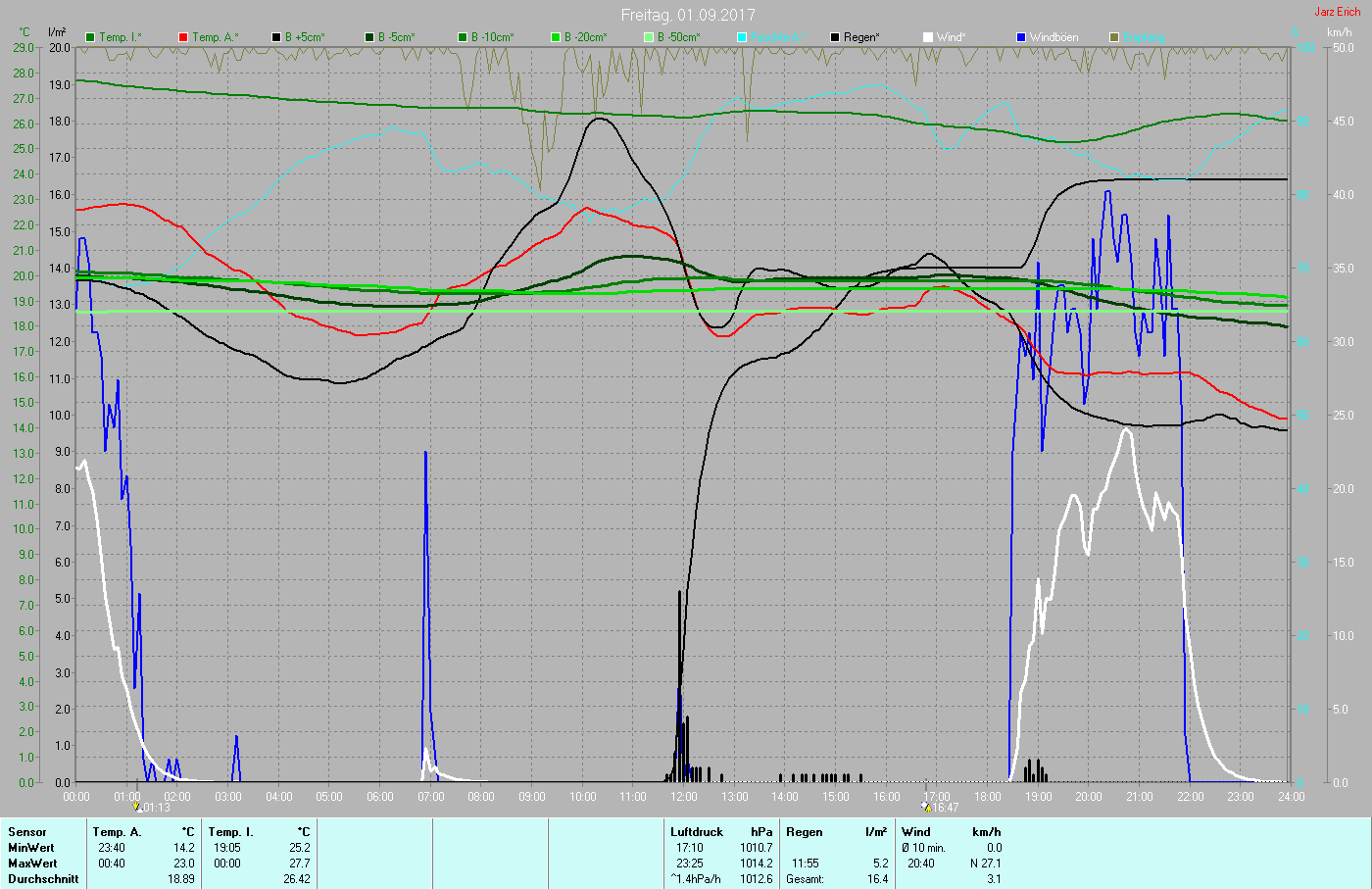
Task: Click the 19:05 minimum time cell
Action: pyautogui.click(x=227, y=848)
